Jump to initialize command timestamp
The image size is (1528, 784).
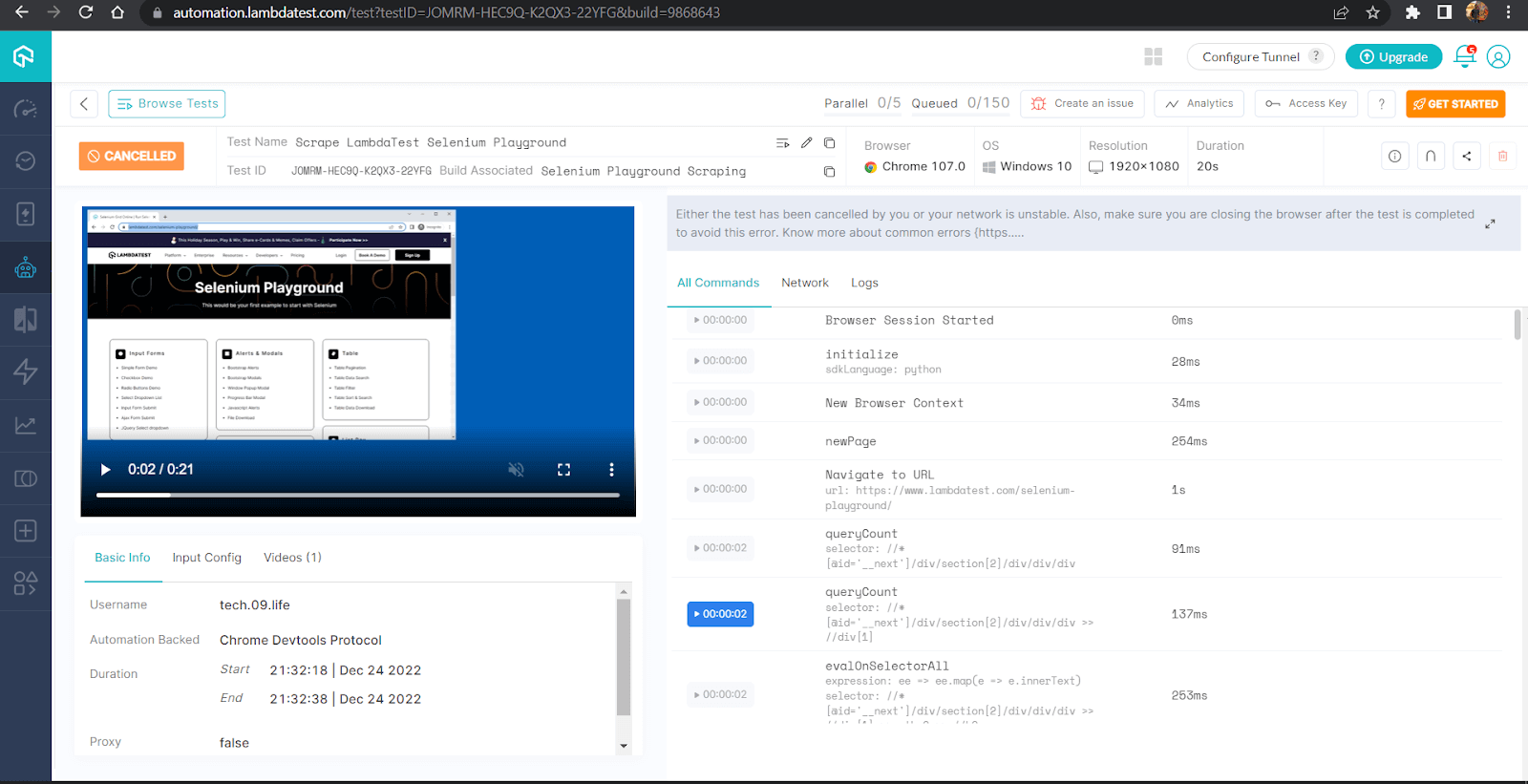[x=720, y=361]
